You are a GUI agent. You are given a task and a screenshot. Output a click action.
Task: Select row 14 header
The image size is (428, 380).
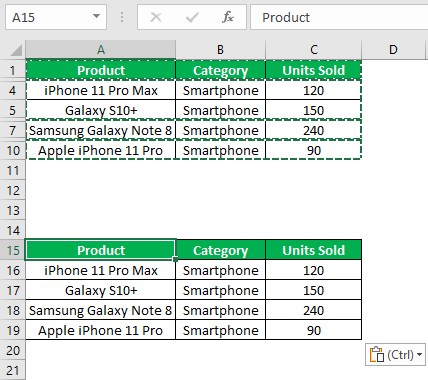tap(13, 230)
